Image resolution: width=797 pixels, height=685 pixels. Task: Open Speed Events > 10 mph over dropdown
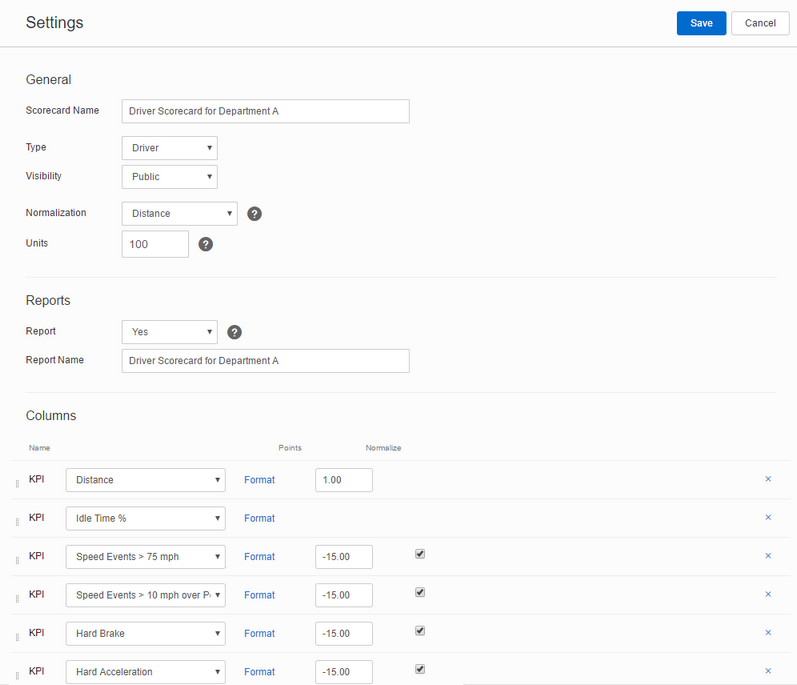[145, 595]
